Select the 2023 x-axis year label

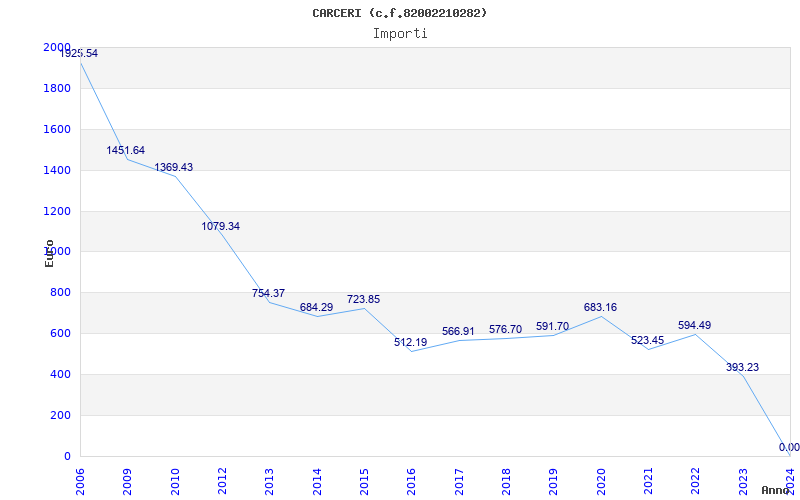(743, 483)
